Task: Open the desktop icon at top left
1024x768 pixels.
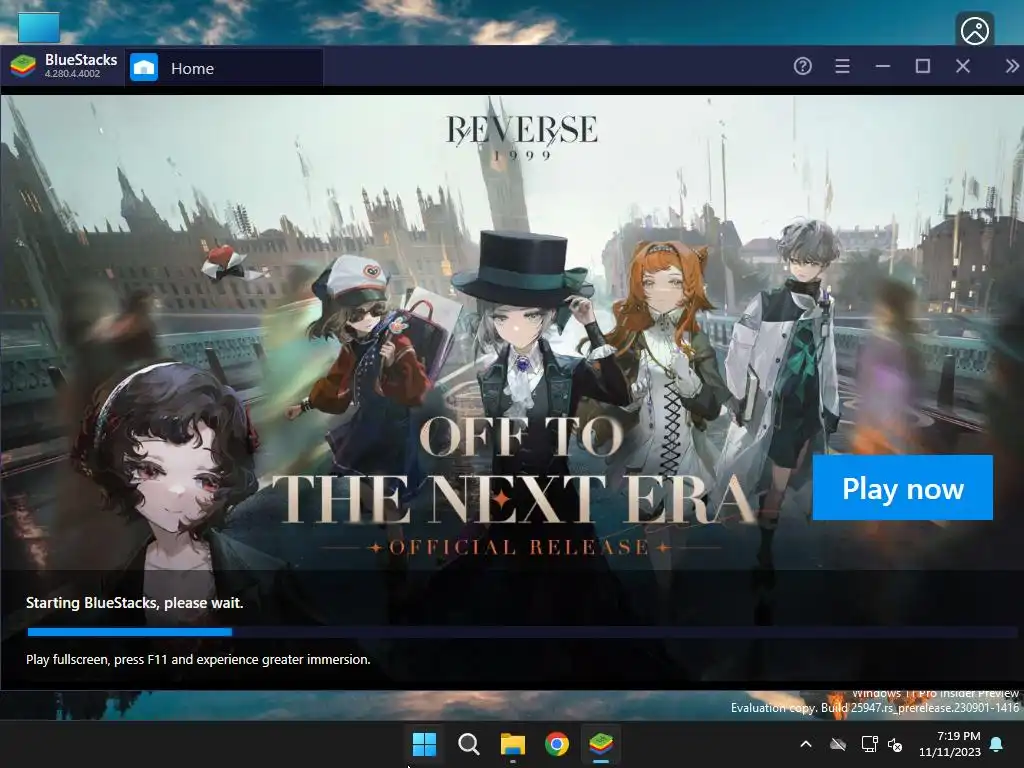Action: pos(39,26)
